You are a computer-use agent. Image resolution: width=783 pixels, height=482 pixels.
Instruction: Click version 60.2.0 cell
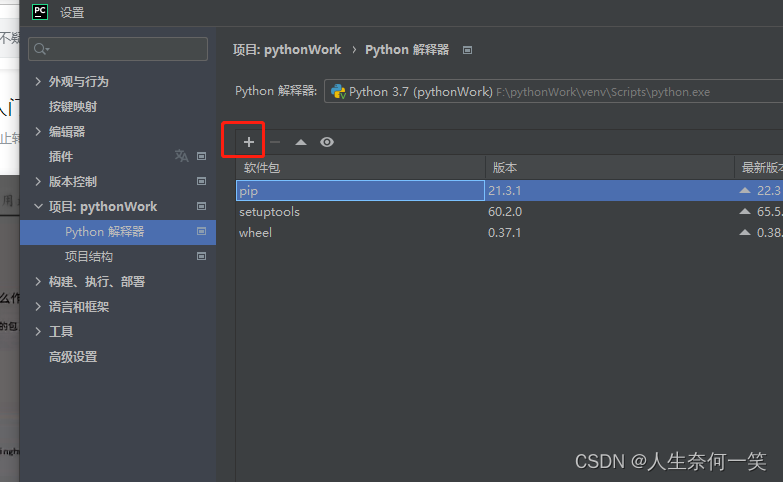point(505,211)
